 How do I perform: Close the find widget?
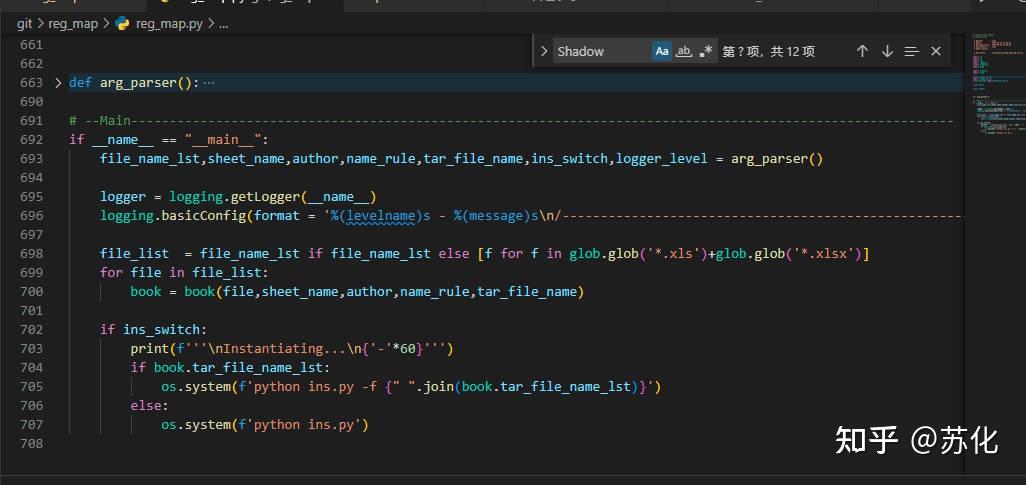click(936, 51)
